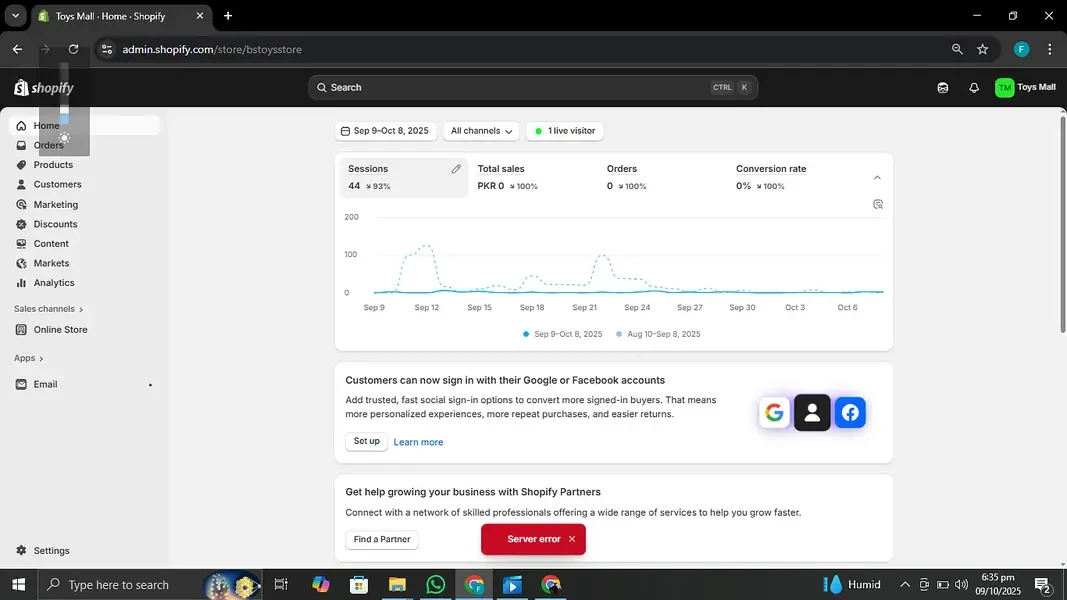Click the pencil edit icon on Sessions

click(456, 169)
